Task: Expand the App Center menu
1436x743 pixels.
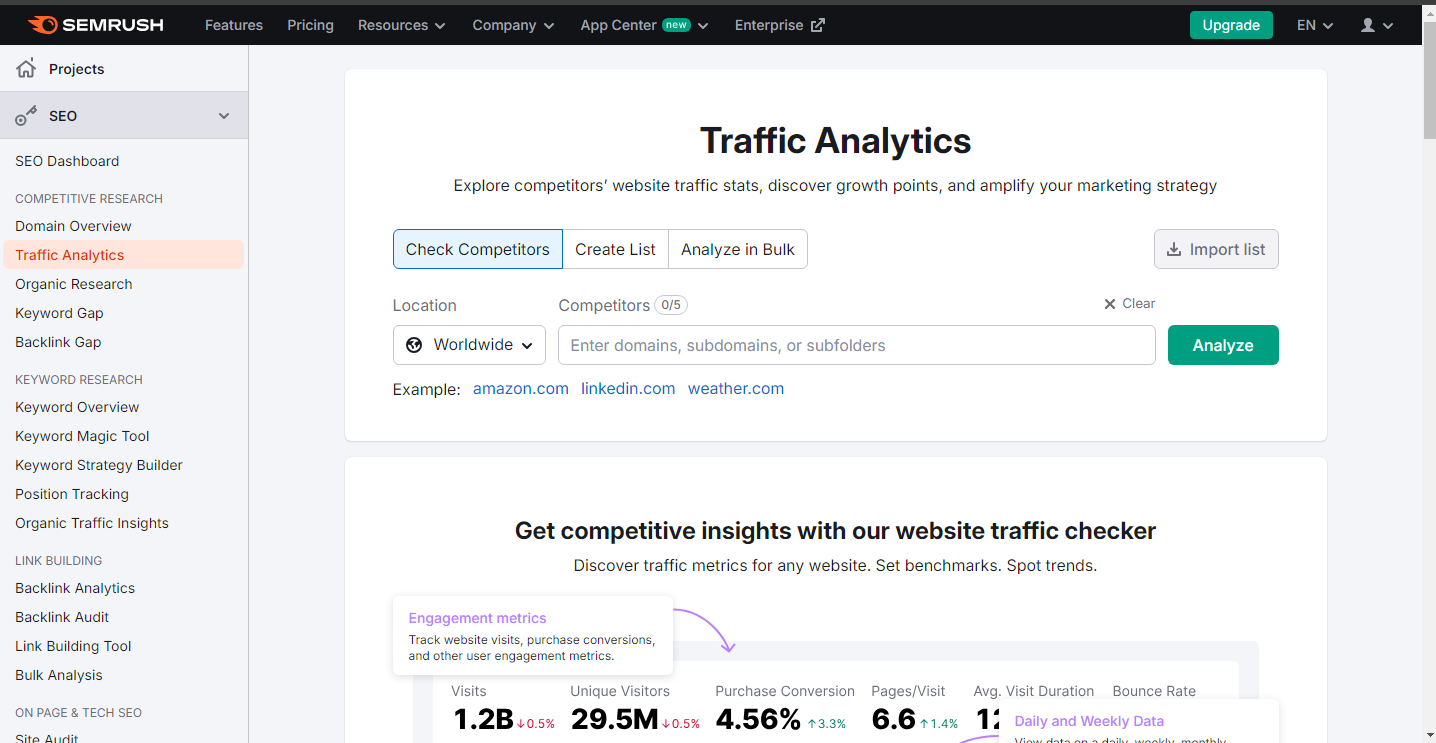Action: coord(644,25)
